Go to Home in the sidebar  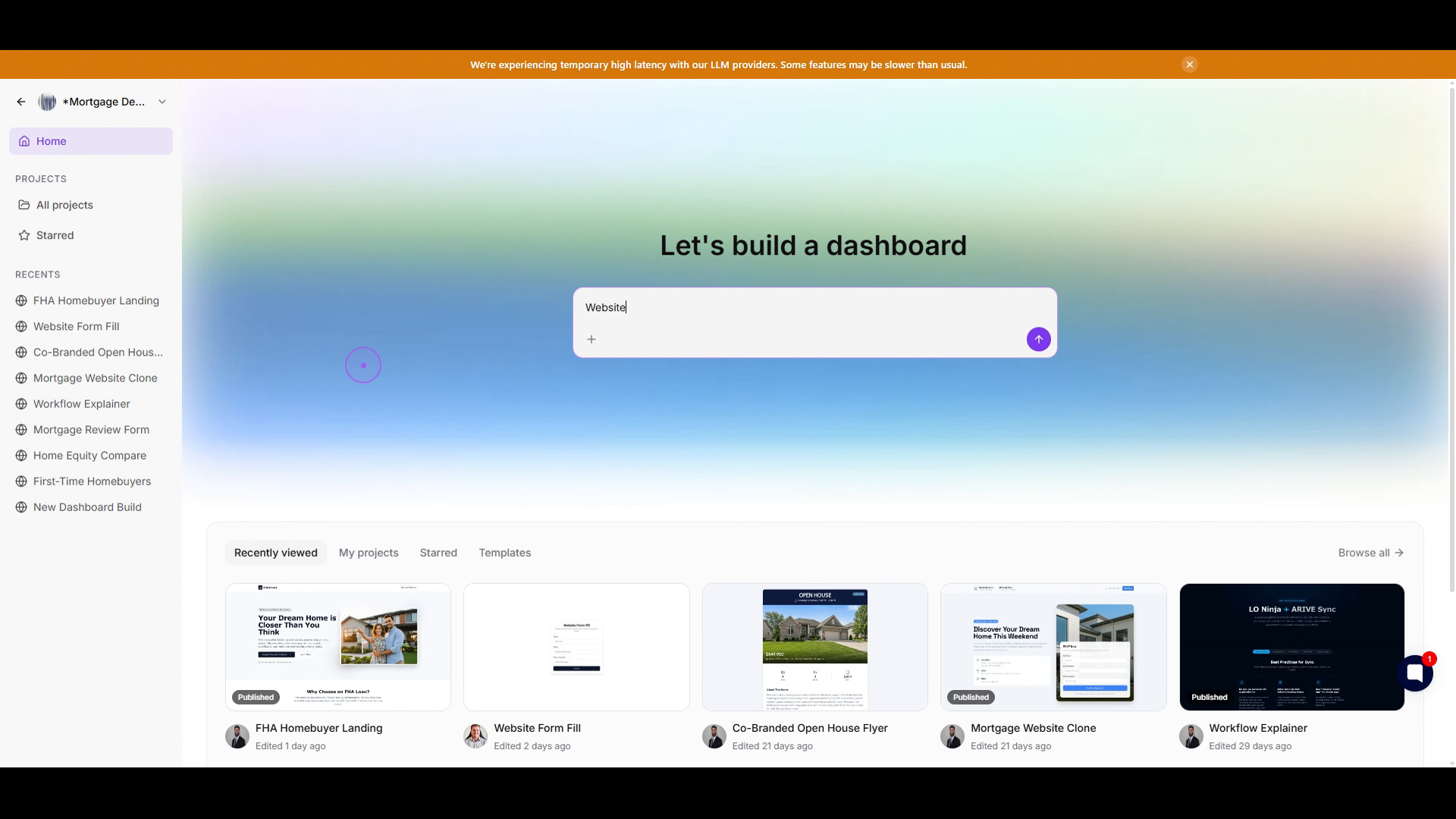tap(91, 141)
